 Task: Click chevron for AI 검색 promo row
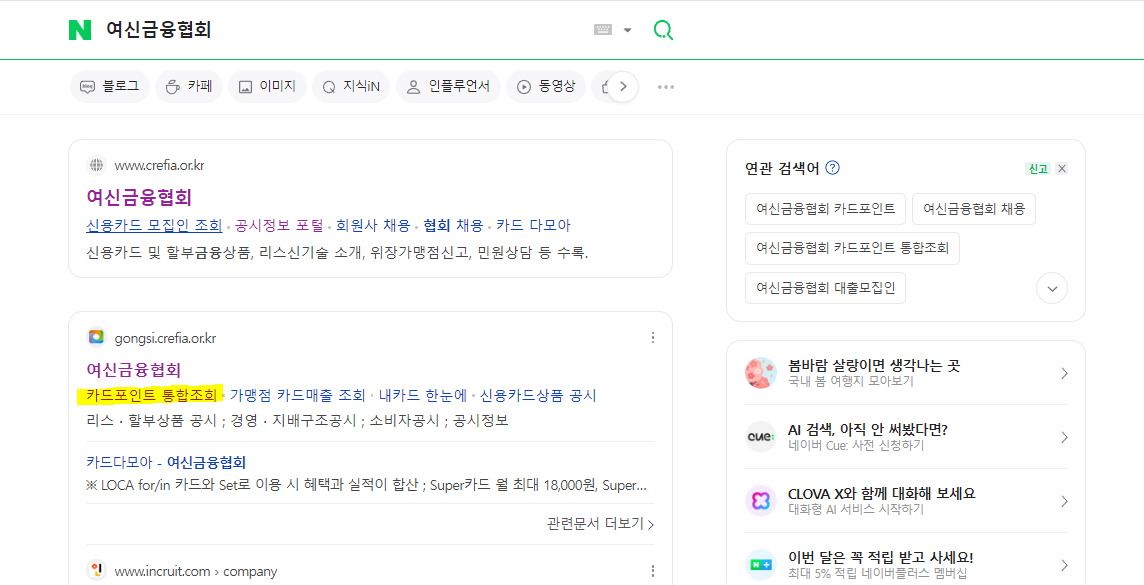tap(1064, 437)
